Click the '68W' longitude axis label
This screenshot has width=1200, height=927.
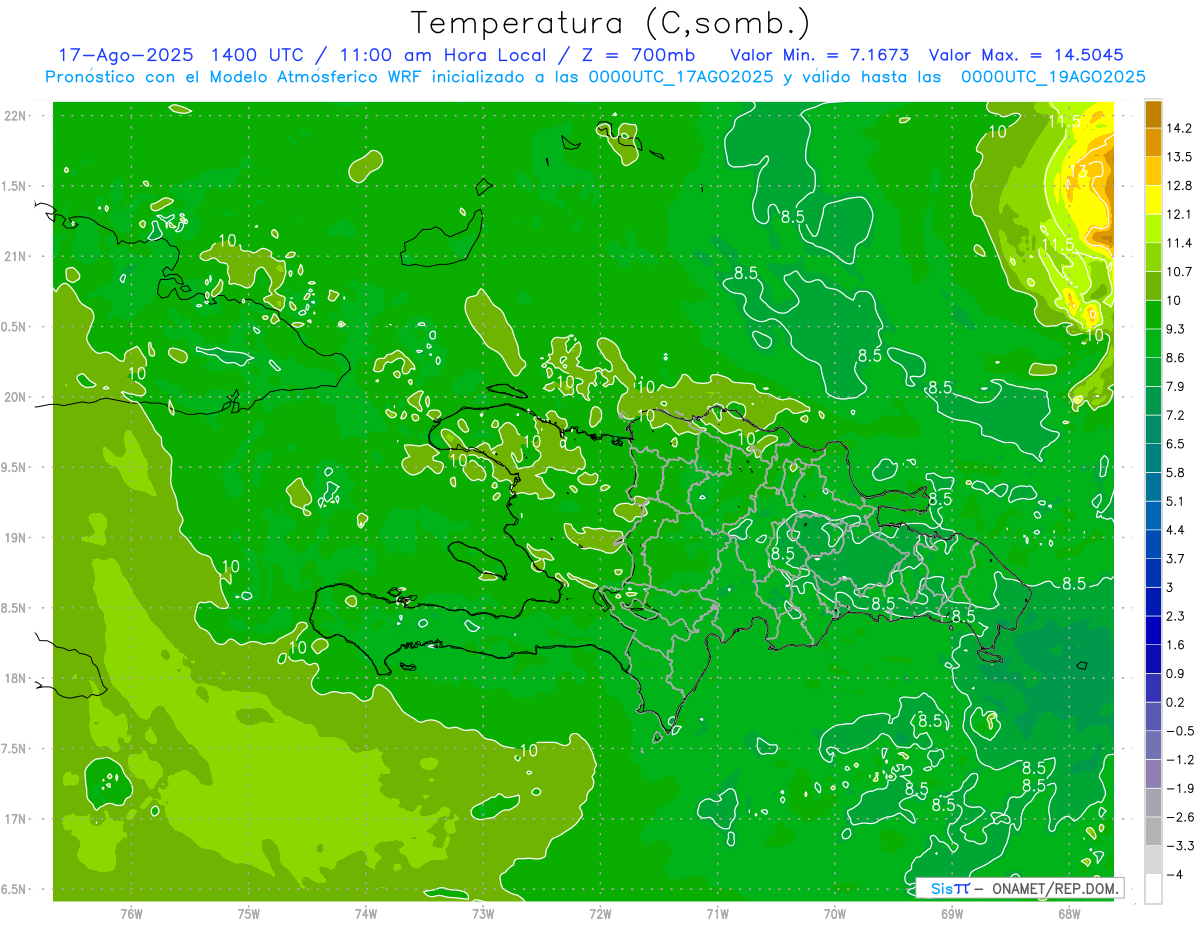pyautogui.click(x=1069, y=913)
